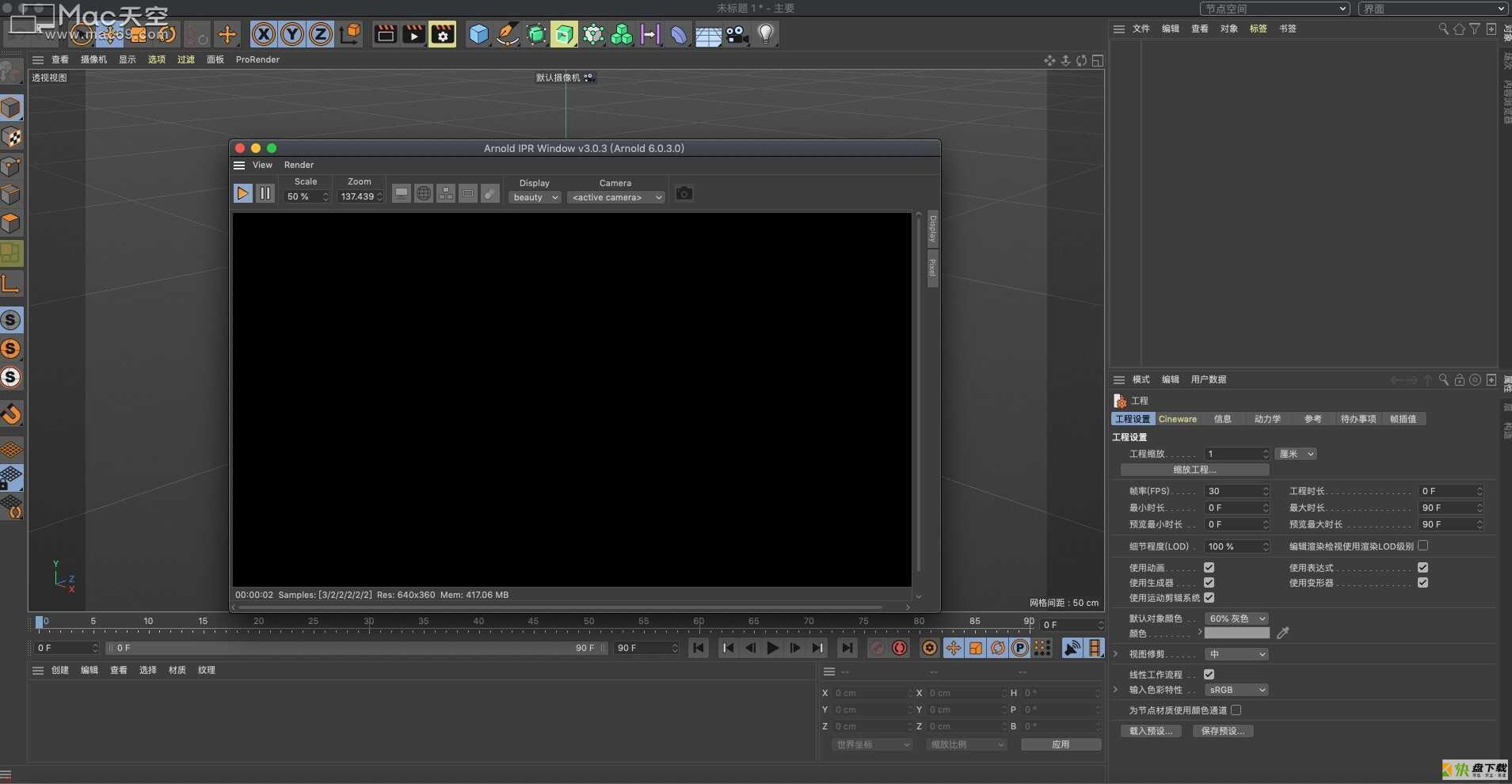Open the 摄像机 viewport menu
This screenshot has height=784, width=1512.
click(93, 59)
